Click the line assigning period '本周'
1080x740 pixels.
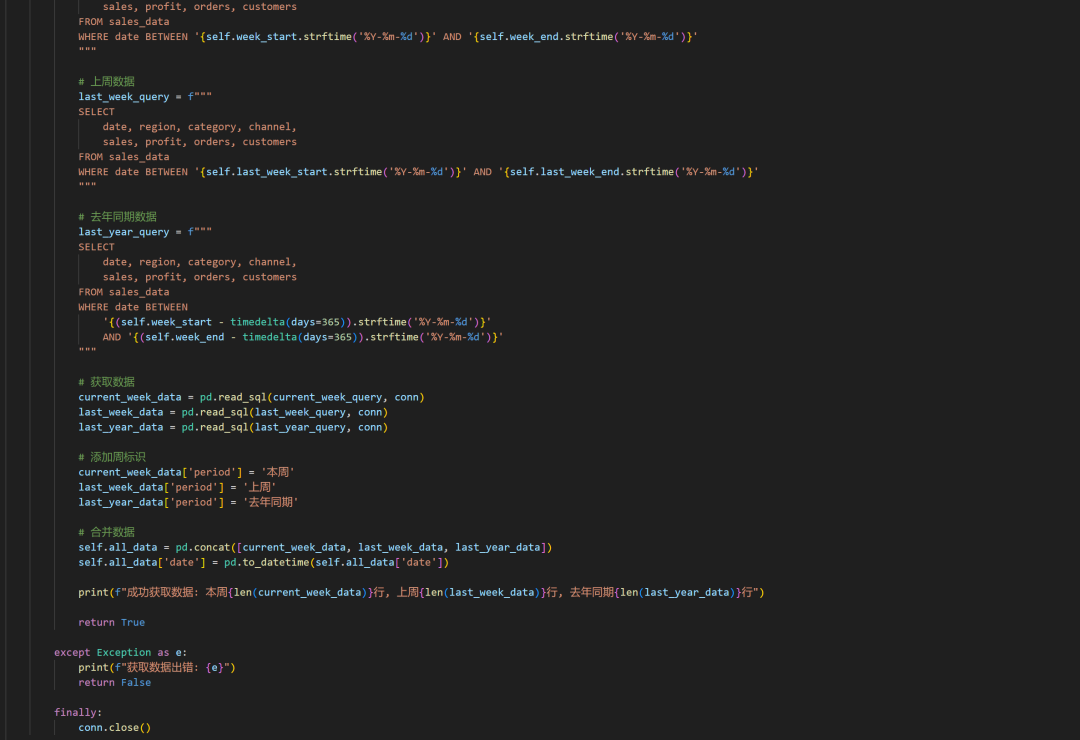point(186,472)
